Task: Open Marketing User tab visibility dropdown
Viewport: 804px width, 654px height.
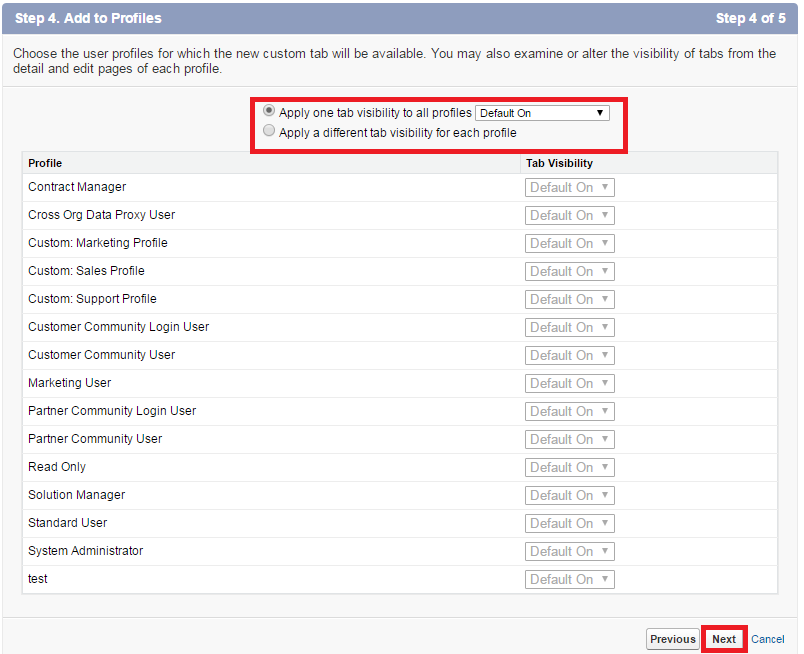Action: pos(569,383)
